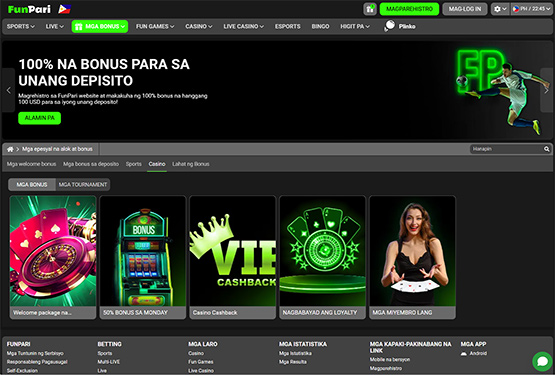Show next banner slide
Viewport: 555px width, 375px height.
(546, 90)
